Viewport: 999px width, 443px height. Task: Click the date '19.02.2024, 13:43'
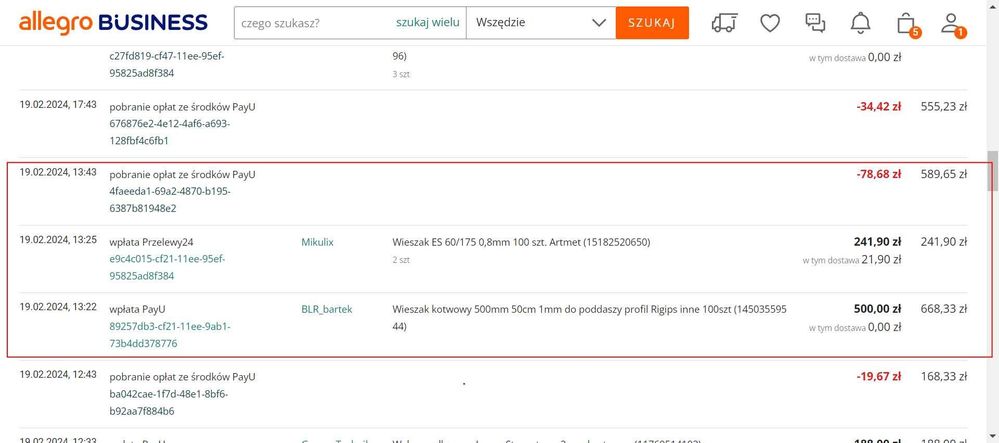click(58, 172)
